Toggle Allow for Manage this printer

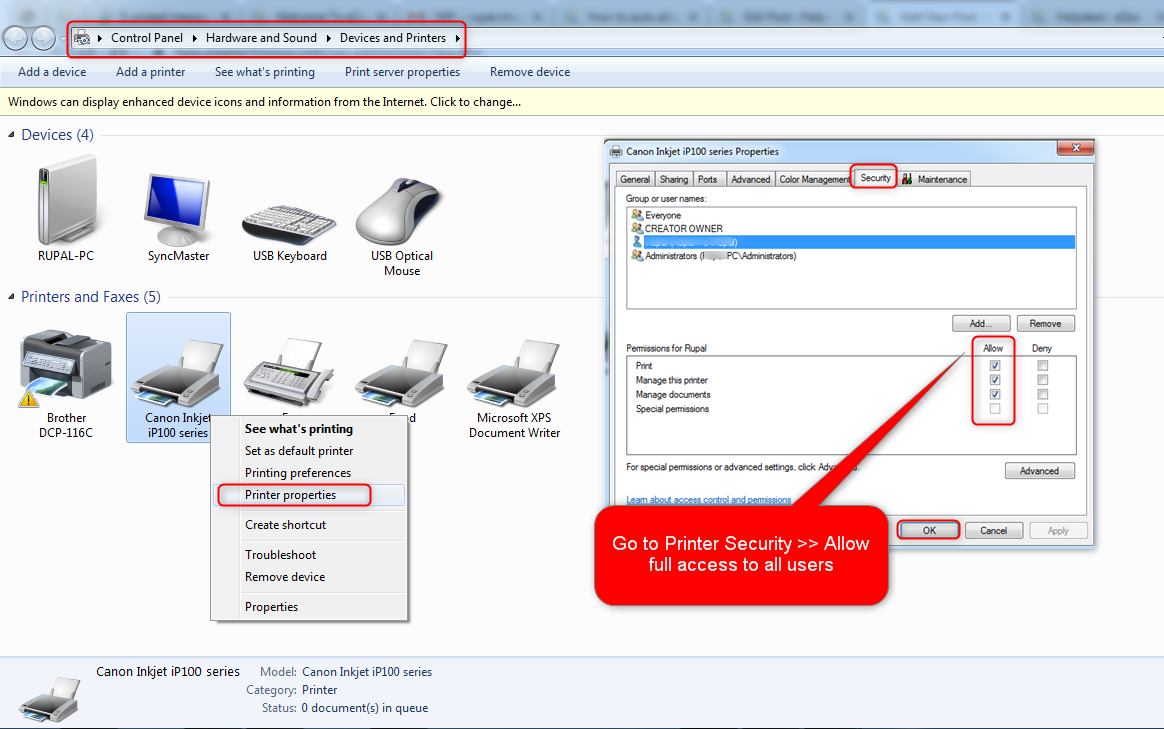(995, 379)
